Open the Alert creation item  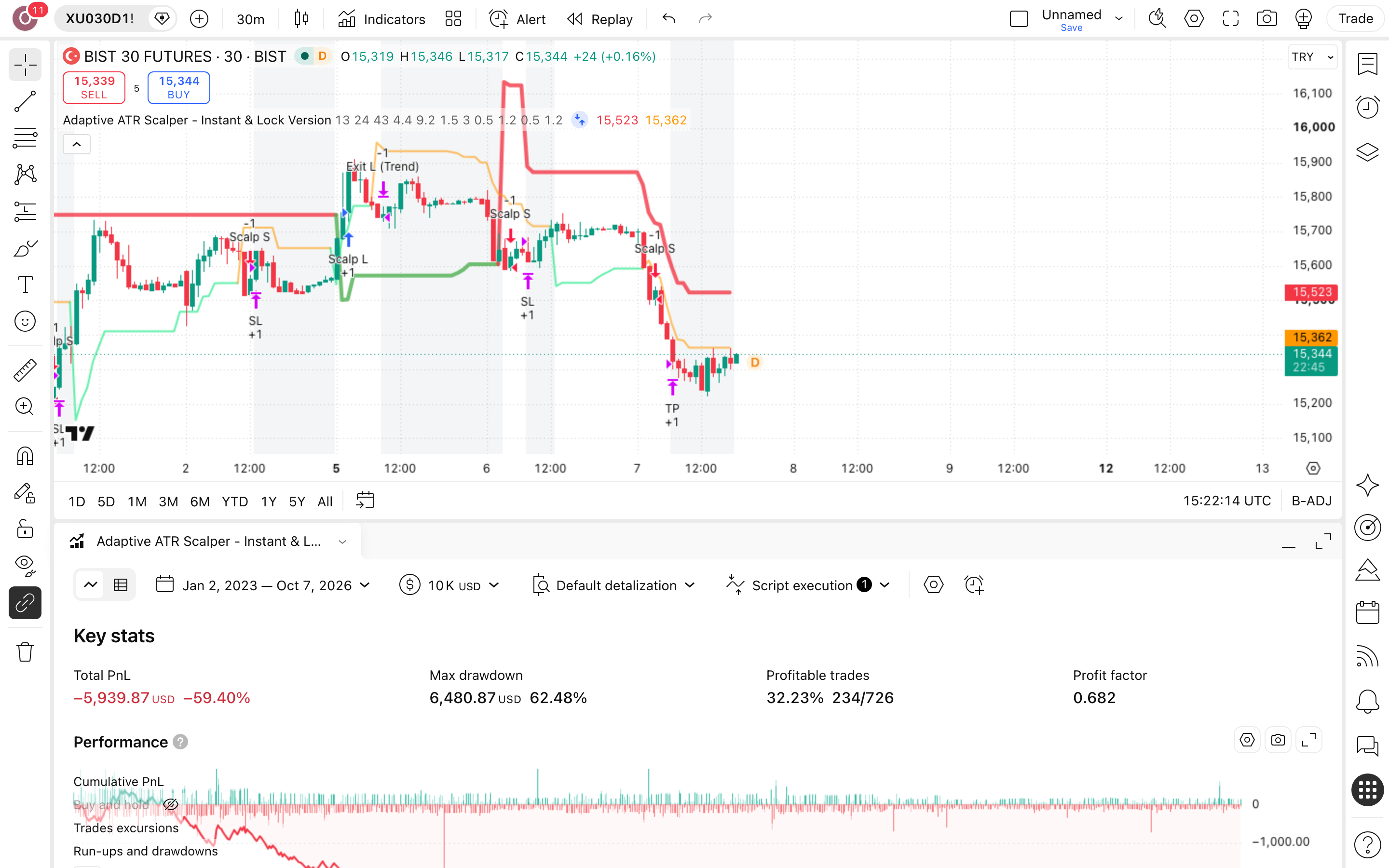(x=517, y=19)
